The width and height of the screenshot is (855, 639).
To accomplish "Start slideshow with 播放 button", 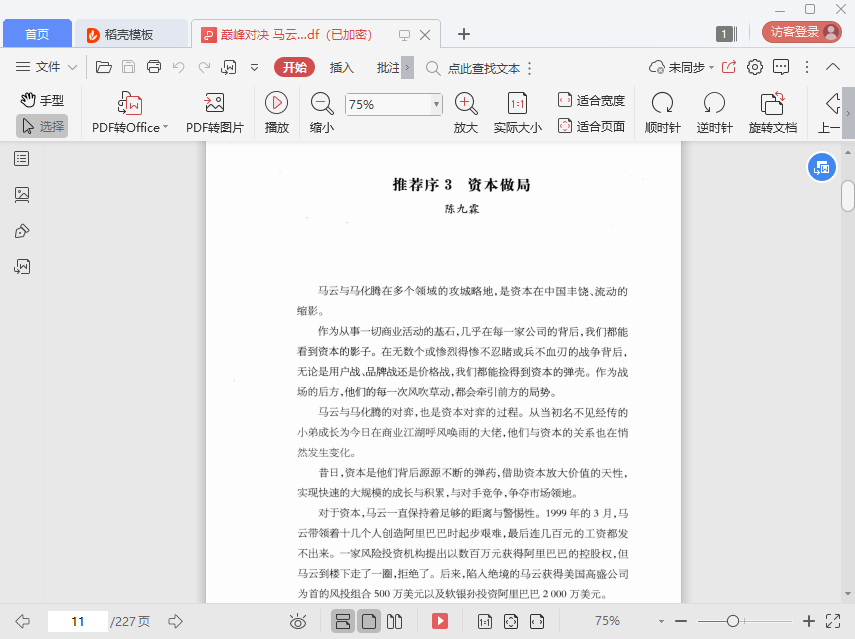I will point(276,113).
